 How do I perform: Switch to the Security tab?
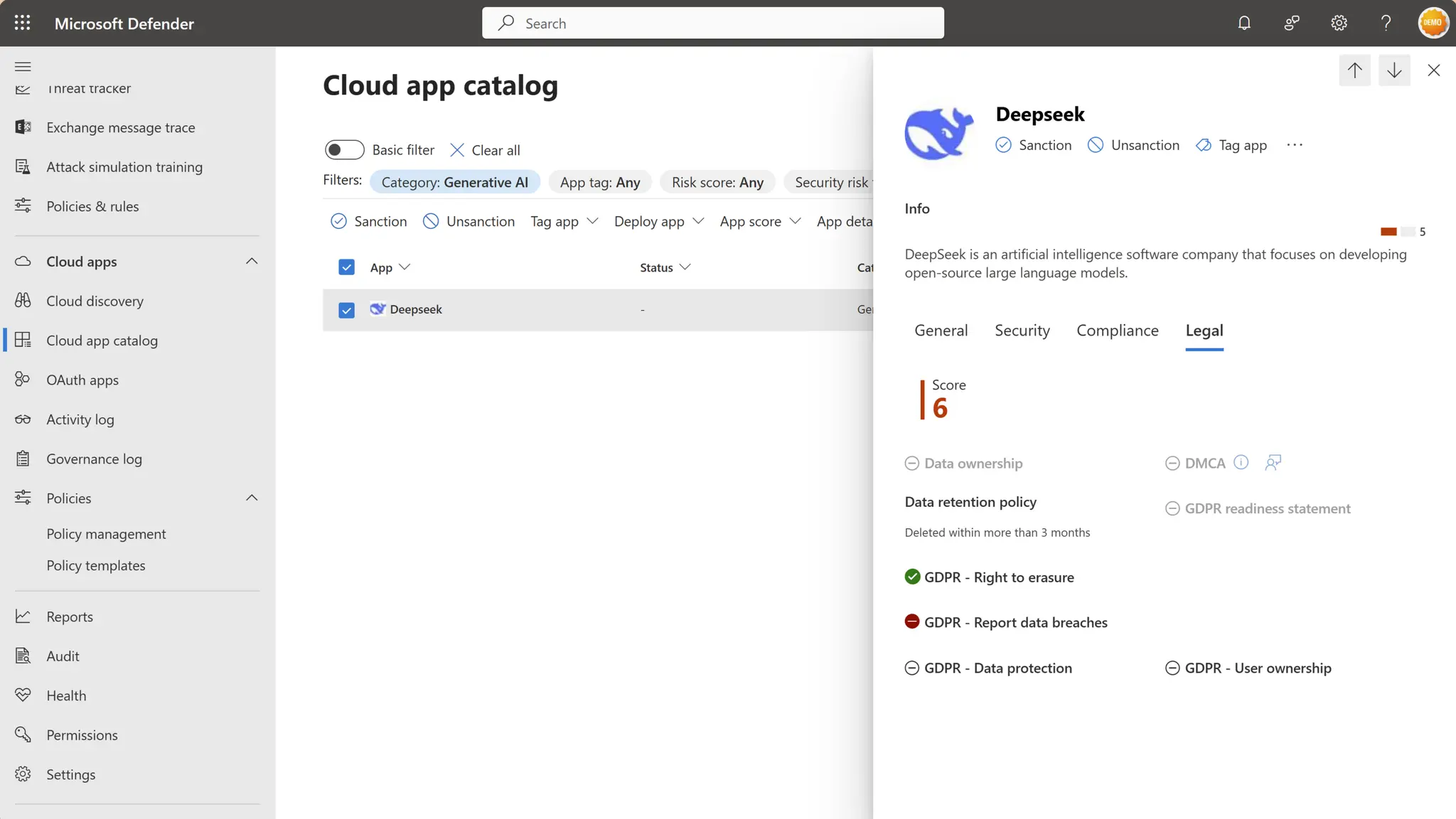point(1022,331)
